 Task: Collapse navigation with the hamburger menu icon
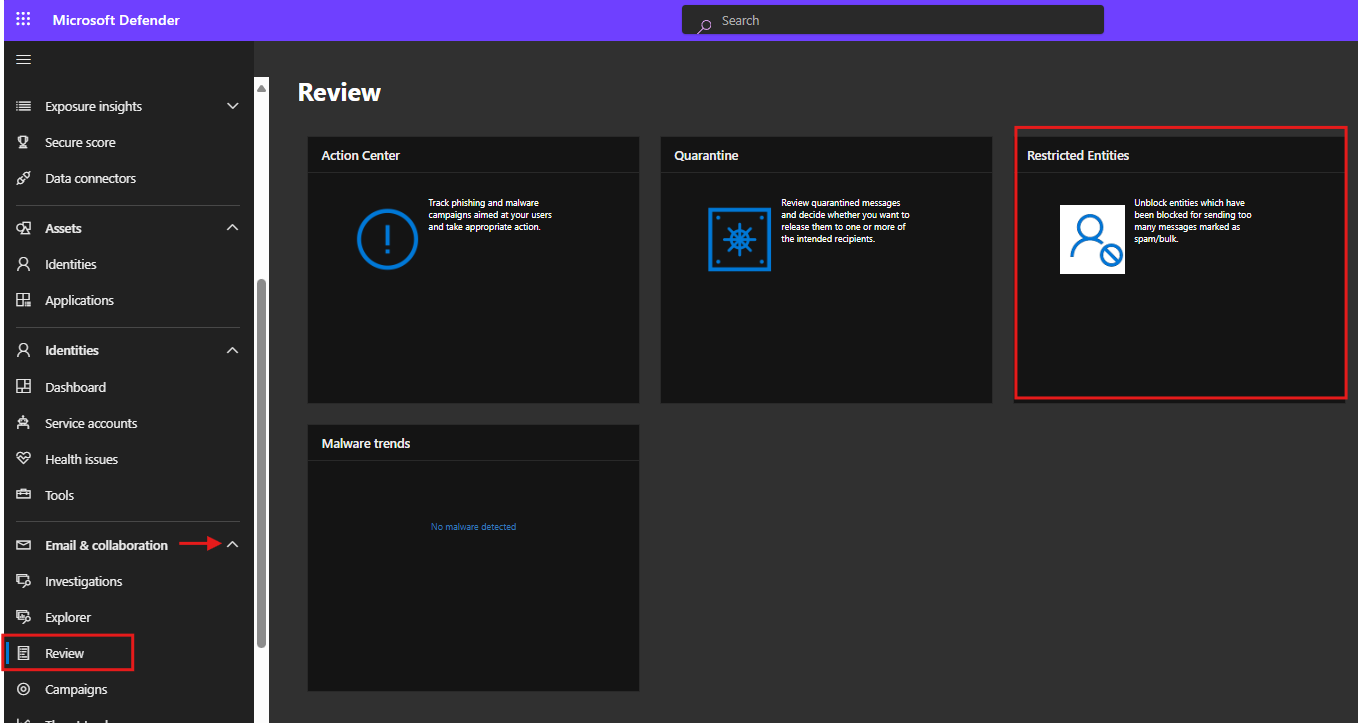coord(23,60)
